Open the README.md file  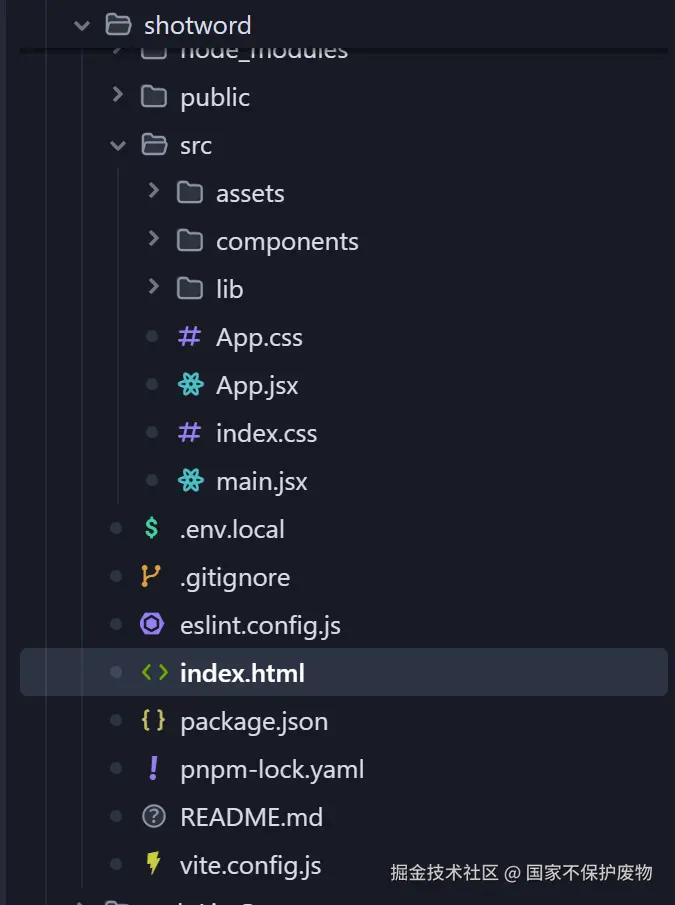251,817
